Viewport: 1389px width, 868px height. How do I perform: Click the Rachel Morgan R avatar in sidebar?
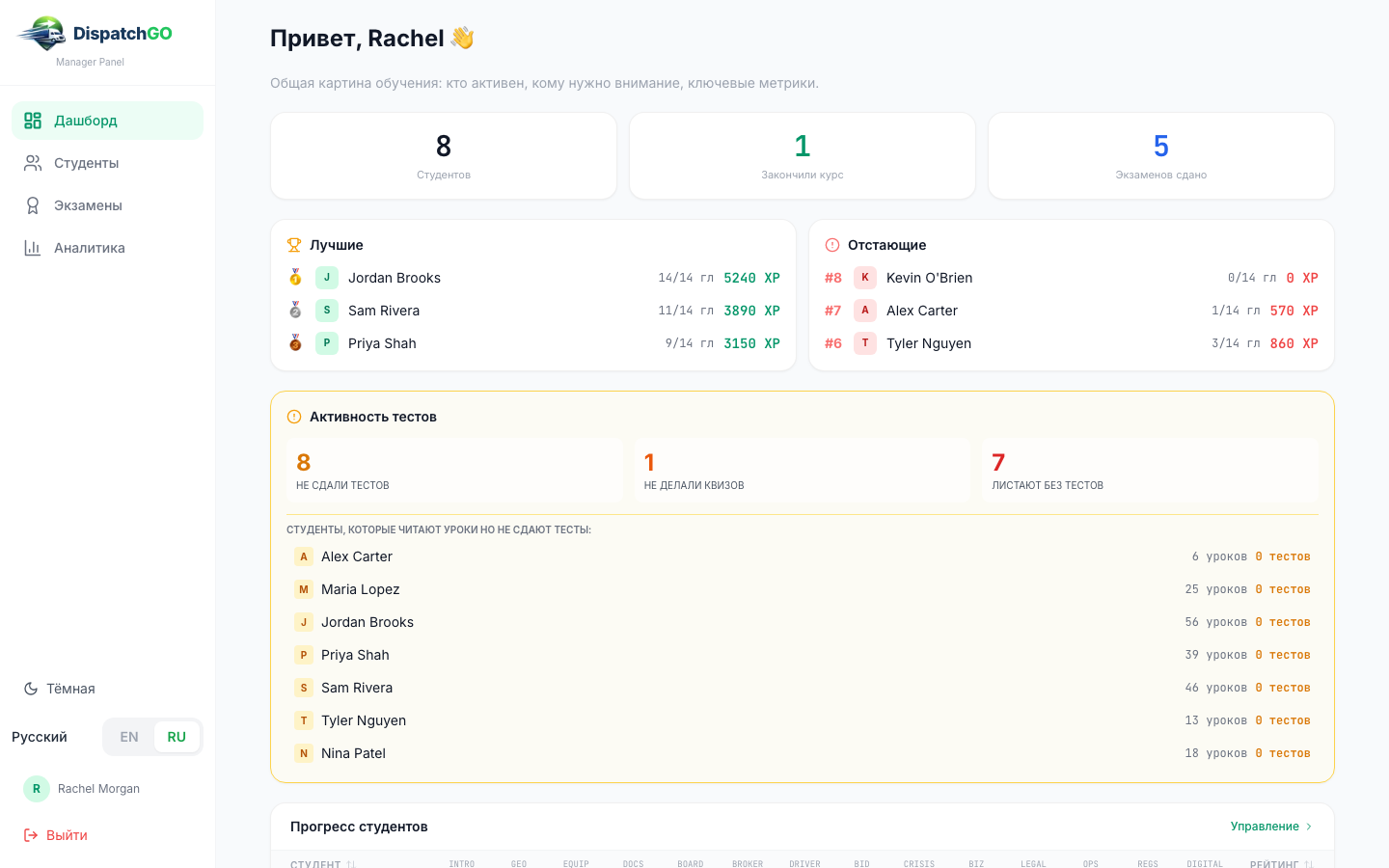click(37, 789)
